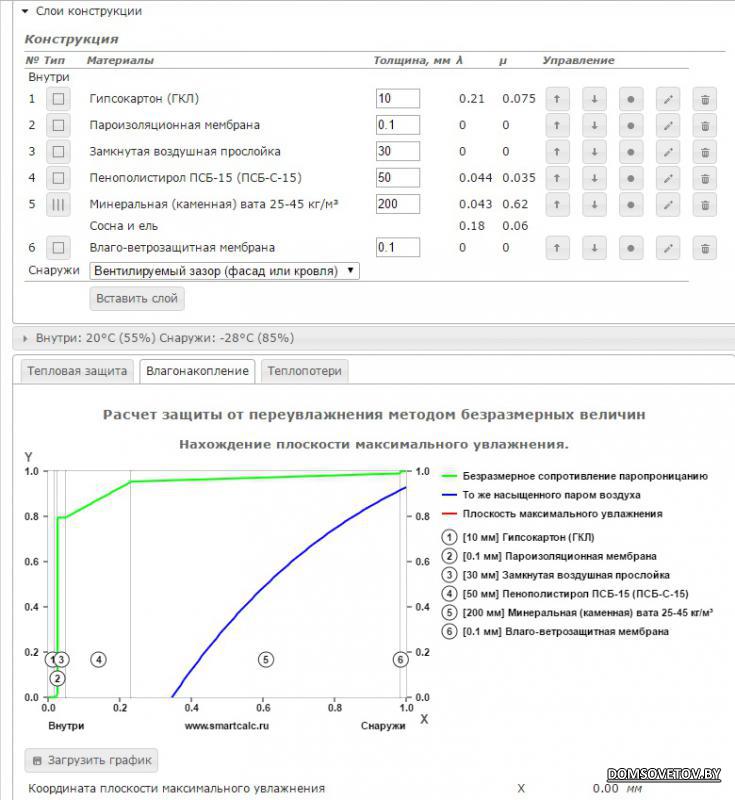Delete the Гипсокартон (ГКЛ) layer
This screenshot has height=800, width=735.
705,99
